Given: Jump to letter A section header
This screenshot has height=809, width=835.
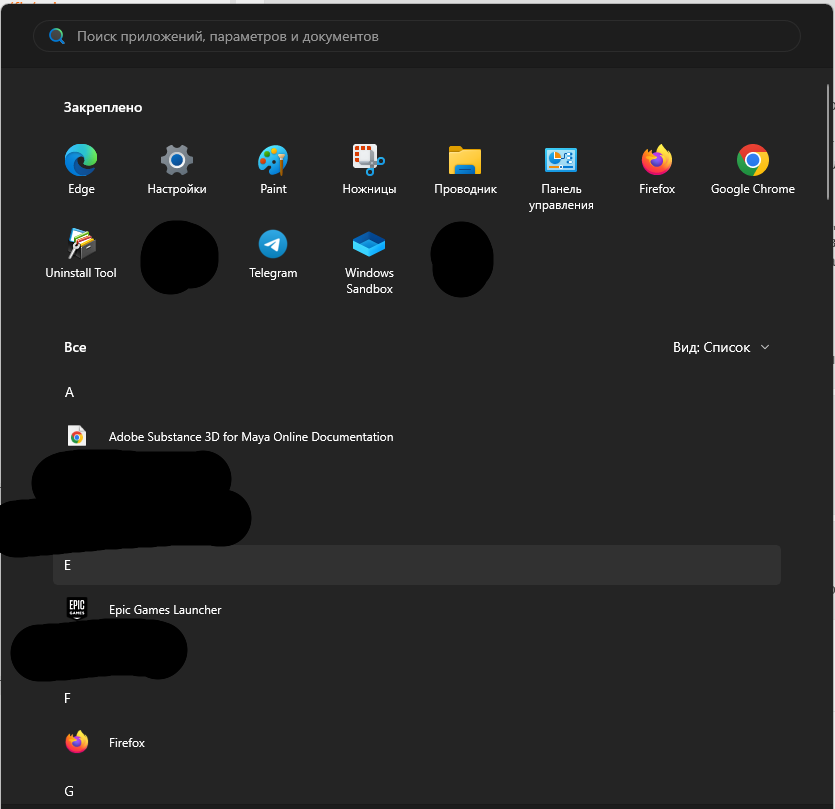Looking at the screenshot, I should (69, 393).
